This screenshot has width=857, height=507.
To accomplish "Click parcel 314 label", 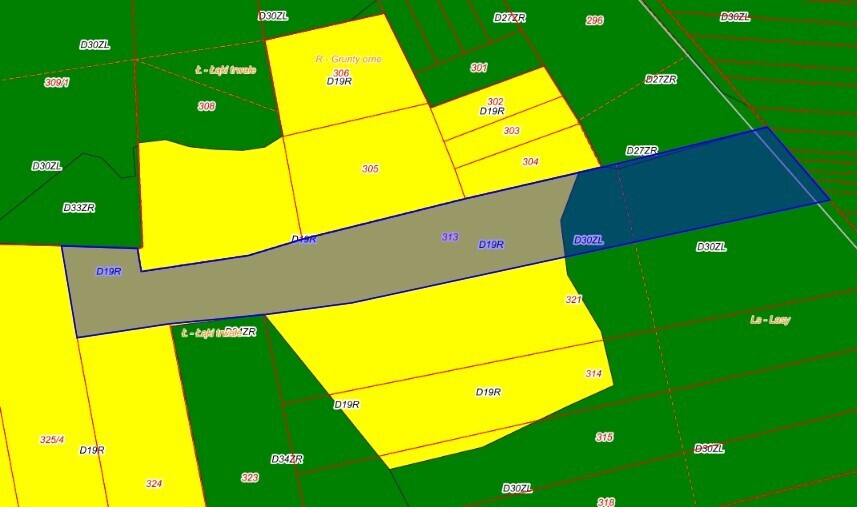I will [x=593, y=373].
